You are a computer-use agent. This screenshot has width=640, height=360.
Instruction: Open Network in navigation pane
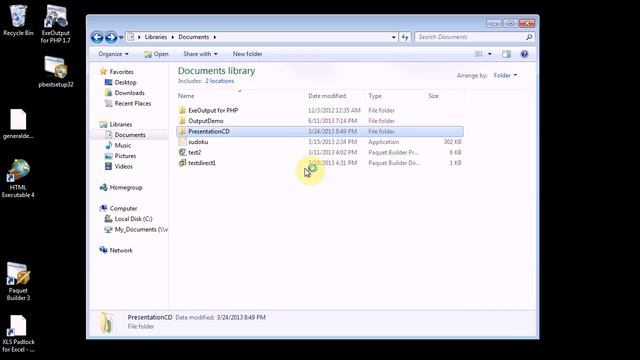tap(120, 251)
